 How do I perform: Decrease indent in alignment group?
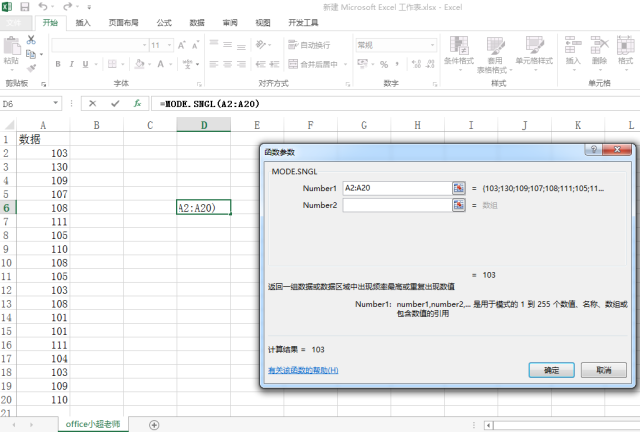(x=260, y=64)
